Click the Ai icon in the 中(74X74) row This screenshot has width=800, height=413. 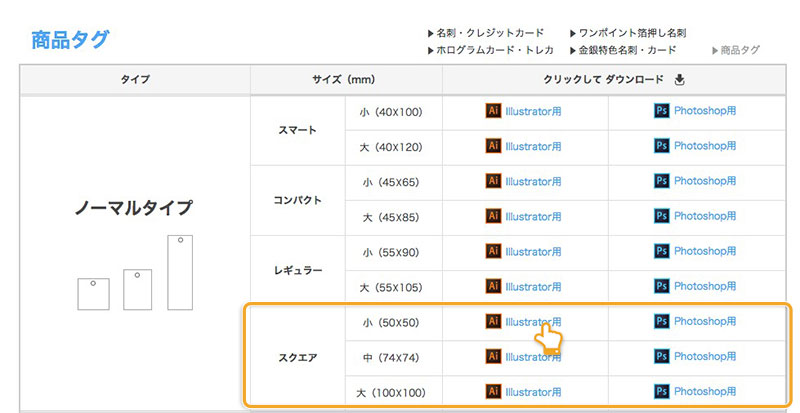[x=493, y=356]
